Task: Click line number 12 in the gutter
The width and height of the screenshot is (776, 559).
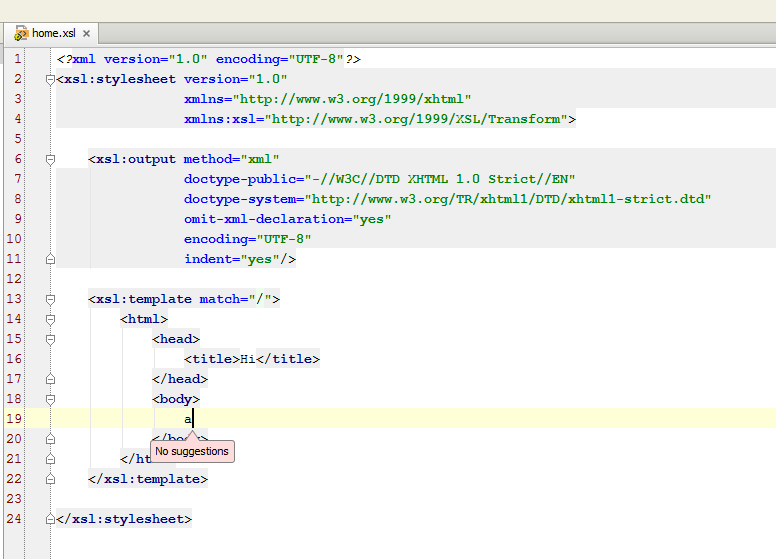Action: click(x=14, y=279)
